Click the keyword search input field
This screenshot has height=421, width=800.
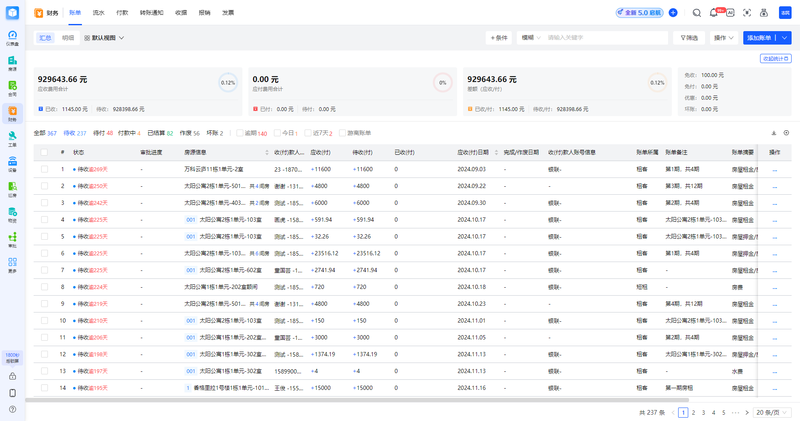click(606, 38)
